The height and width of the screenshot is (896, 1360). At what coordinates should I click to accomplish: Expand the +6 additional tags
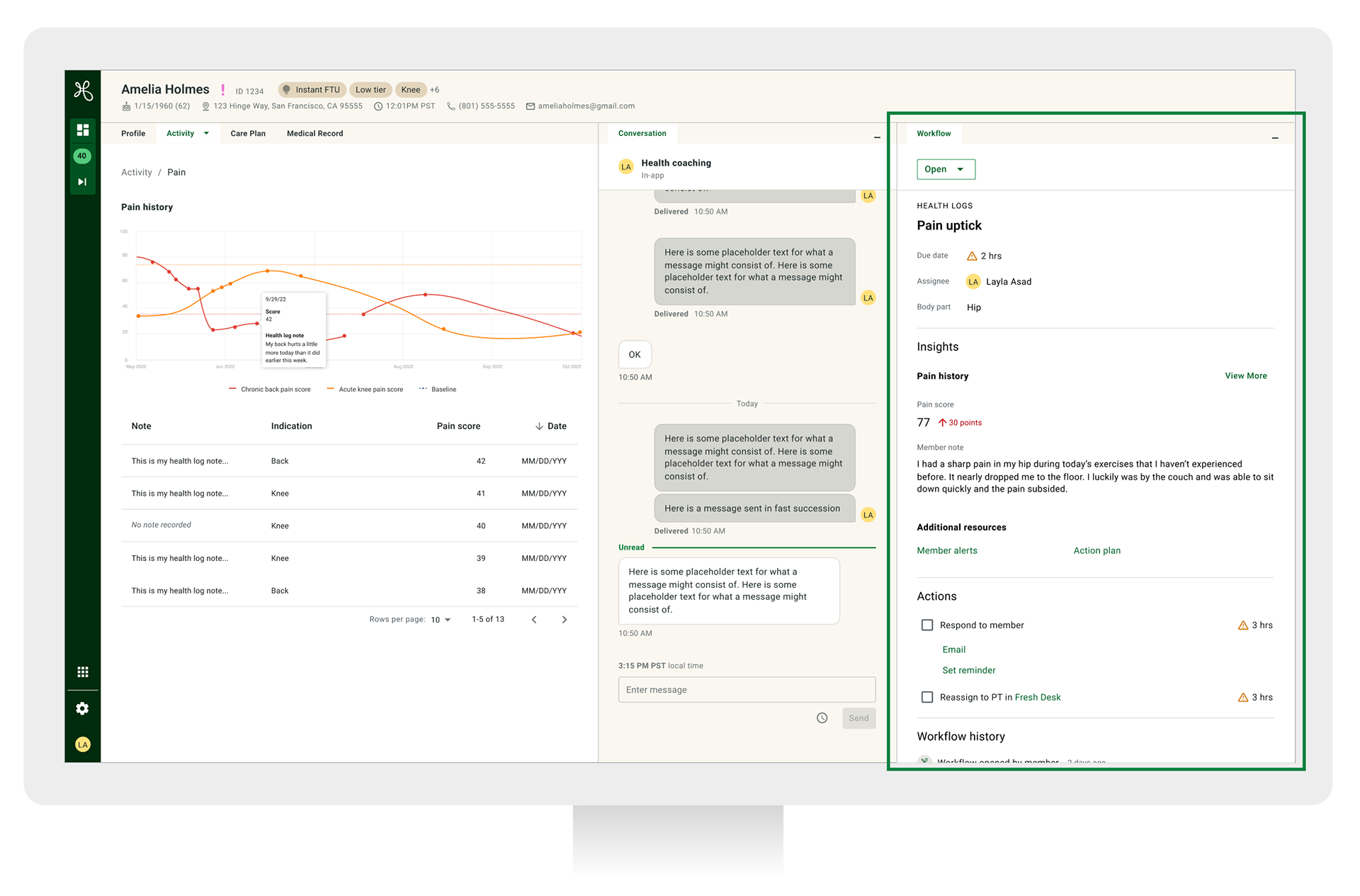[435, 90]
